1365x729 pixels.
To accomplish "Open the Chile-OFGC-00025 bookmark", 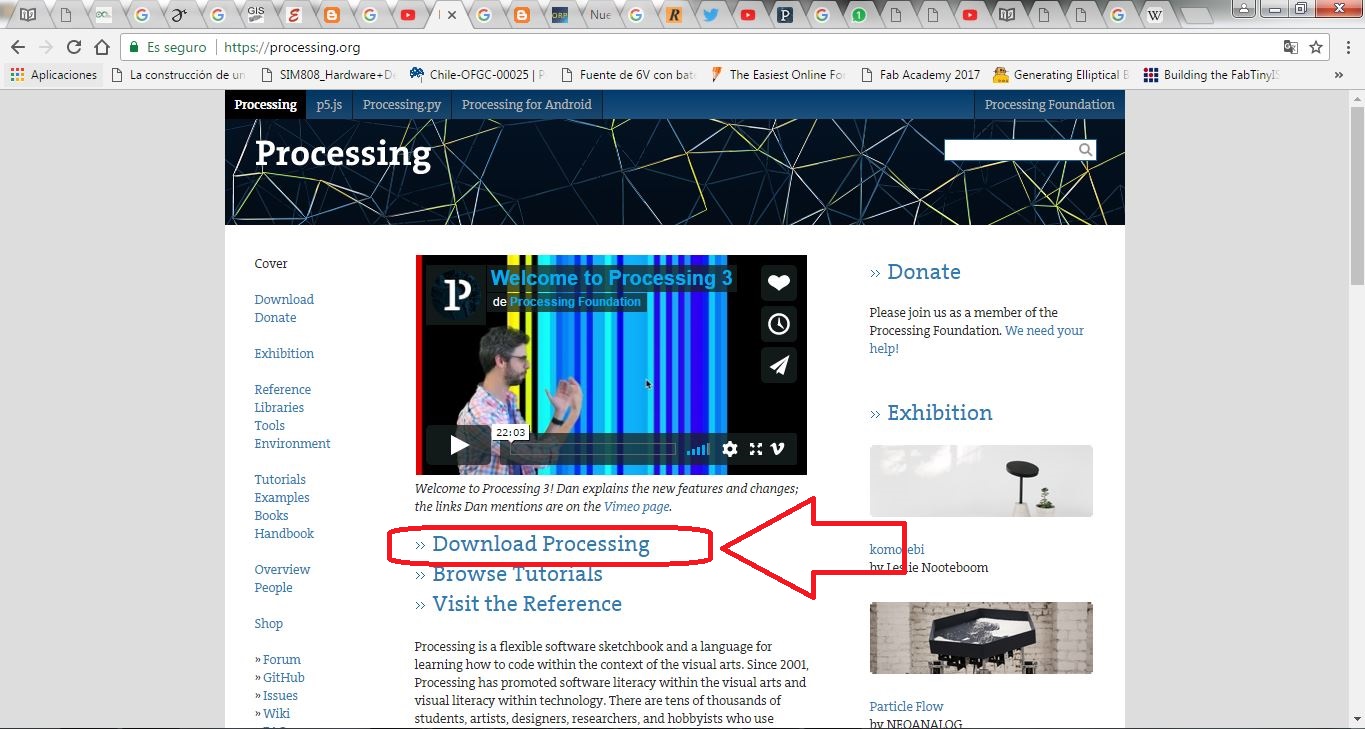I will coord(478,75).
